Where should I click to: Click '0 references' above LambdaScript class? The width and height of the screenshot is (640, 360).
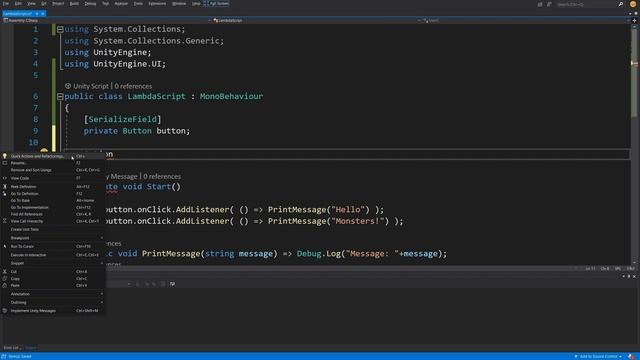coord(133,86)
